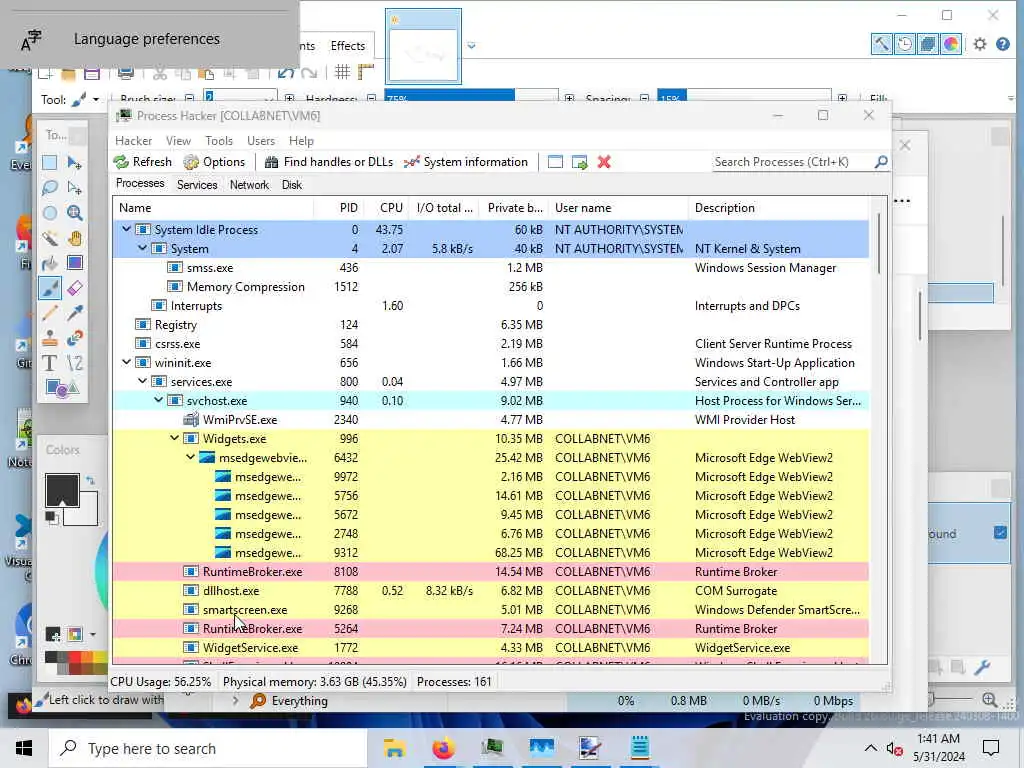Collapse the svchost.exe tree node

coord(159,400)
